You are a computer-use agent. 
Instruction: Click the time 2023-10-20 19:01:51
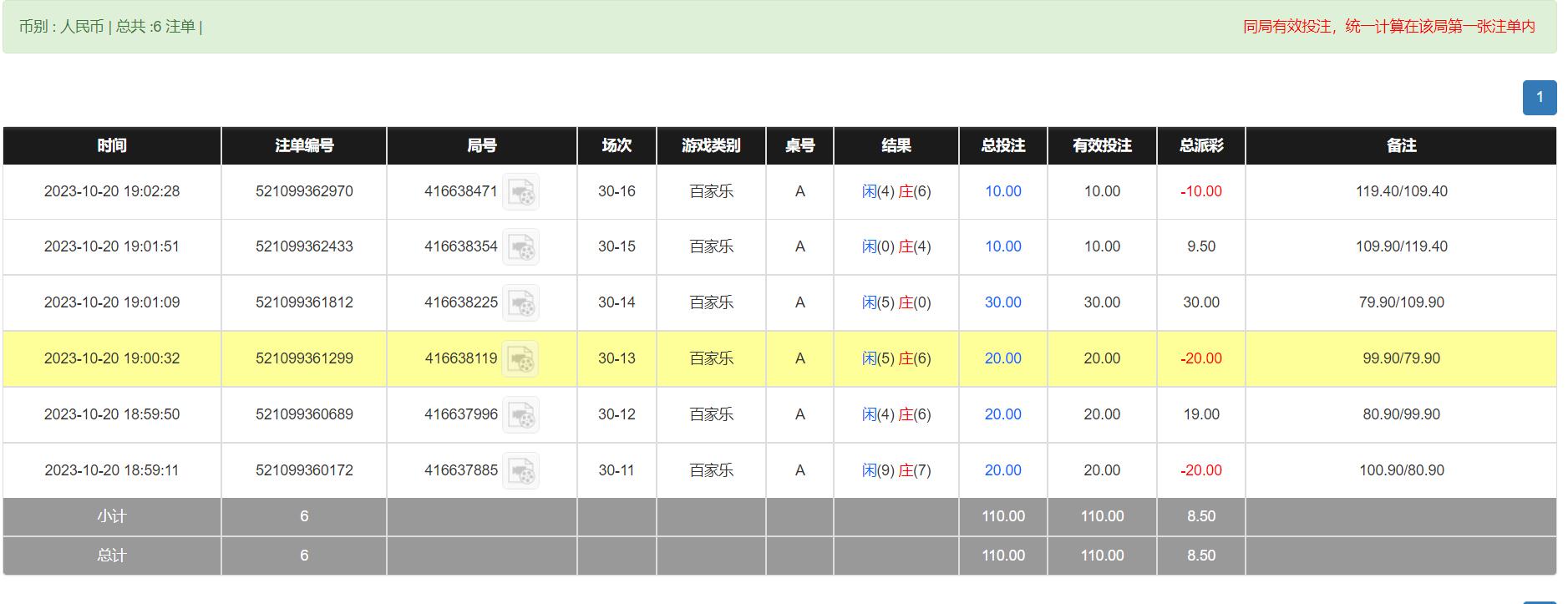click(x=112, y=246)
